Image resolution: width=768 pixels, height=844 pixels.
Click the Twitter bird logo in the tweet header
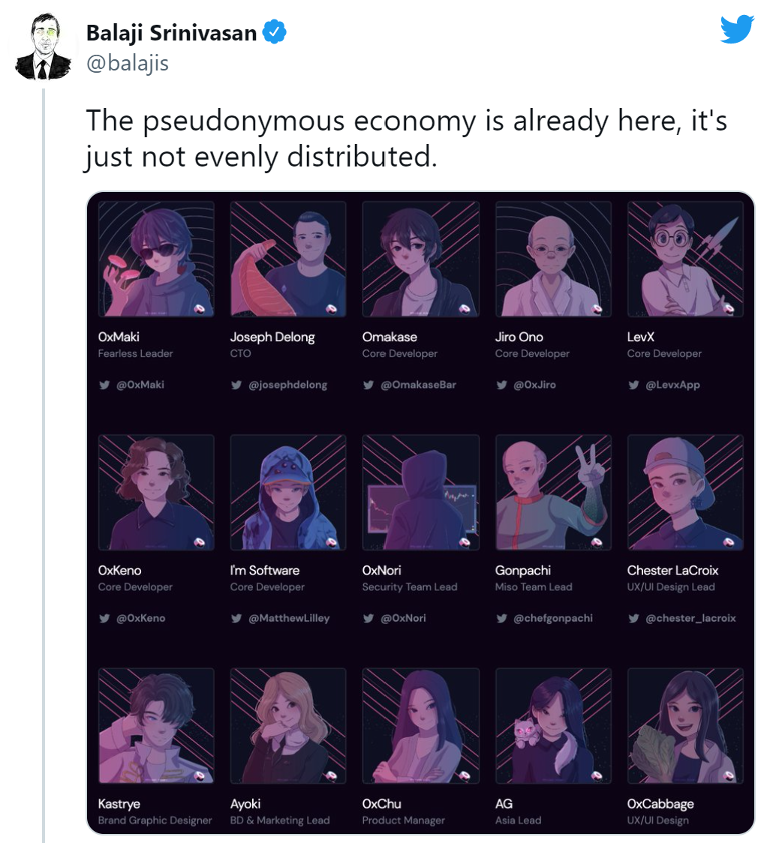click(737, 29)
